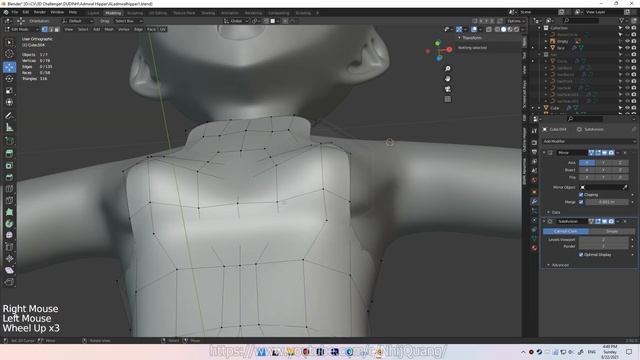Select the Smooth vertices tool
Image resolution: width=640 pixels, height=360 pixels.
pyautogui.click(x=9, y=235)
